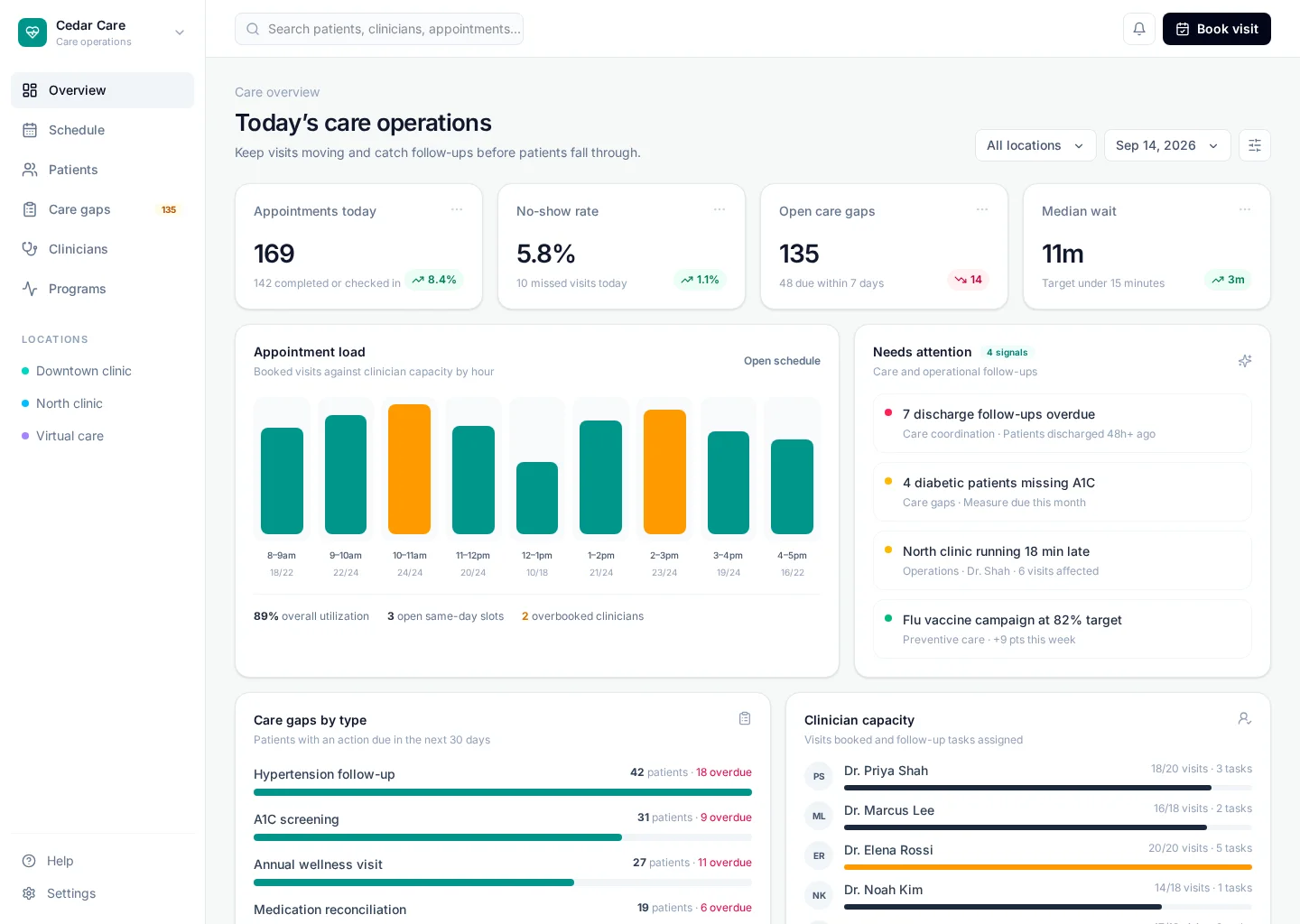The height and width of the screenshot is (924, 1300).
Task: Go to Overview in sidebar
Action: point(102,90)
